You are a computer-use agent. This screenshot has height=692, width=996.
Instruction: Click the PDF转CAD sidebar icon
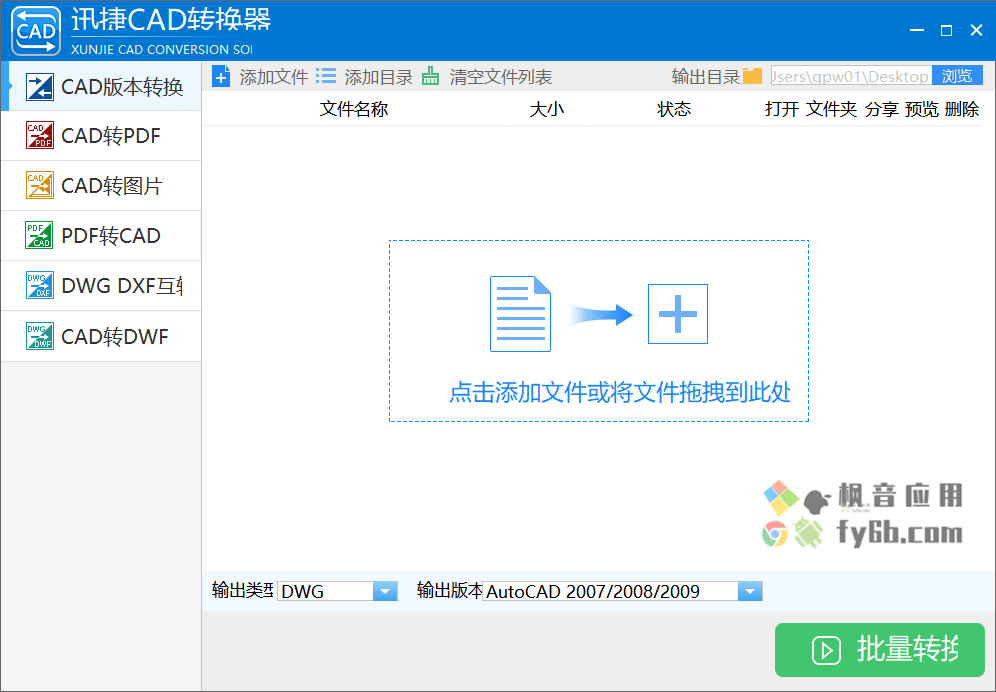tap(39, 235)
